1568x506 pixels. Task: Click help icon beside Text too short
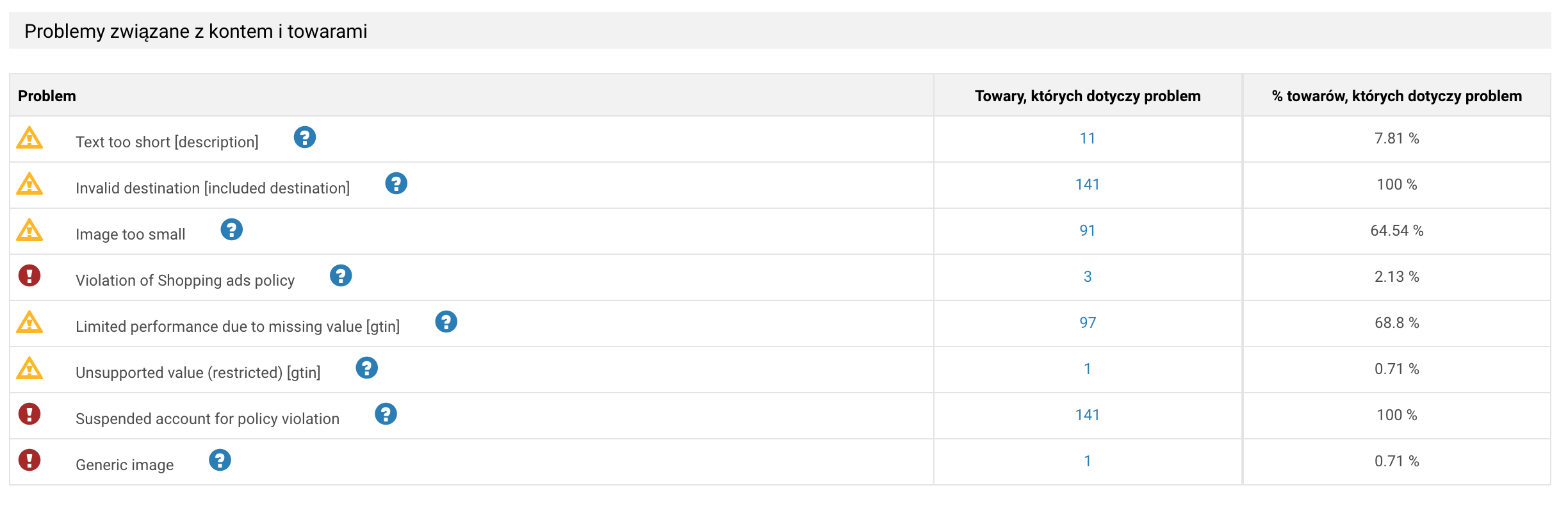[305, 137]
